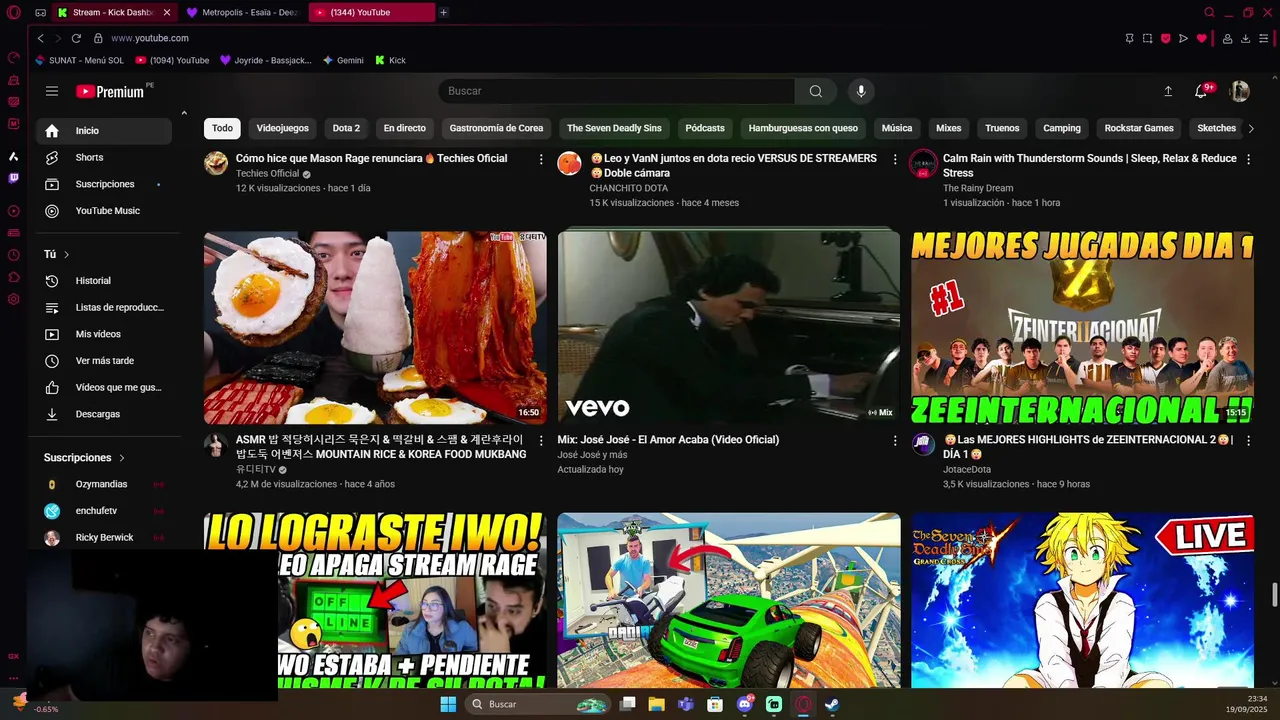Open GX Corner gamepad icon
Image resolution: width=1280 pixels, height=720 pixels.
pyautogui.click(x=40, y=13)
